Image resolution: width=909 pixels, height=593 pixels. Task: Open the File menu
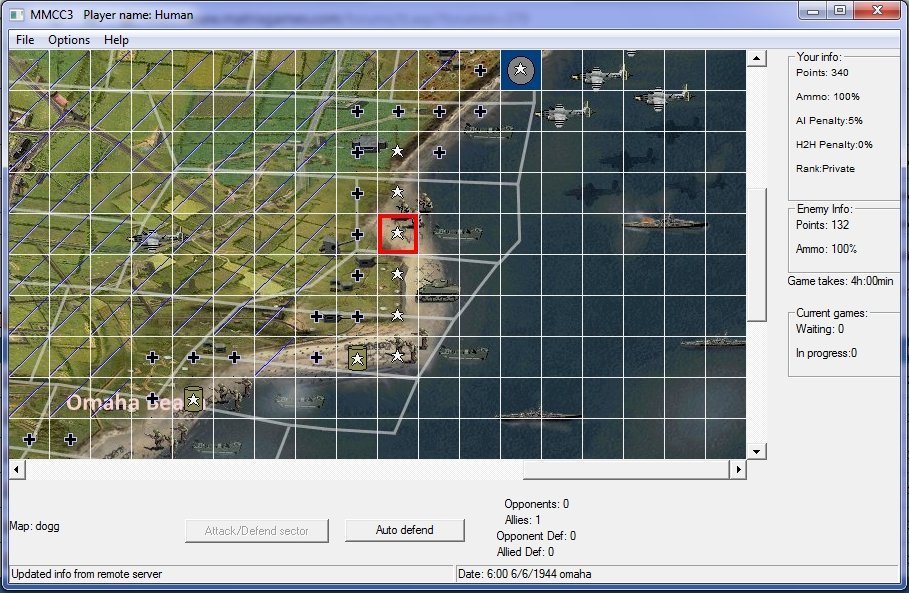coord(25,39)
